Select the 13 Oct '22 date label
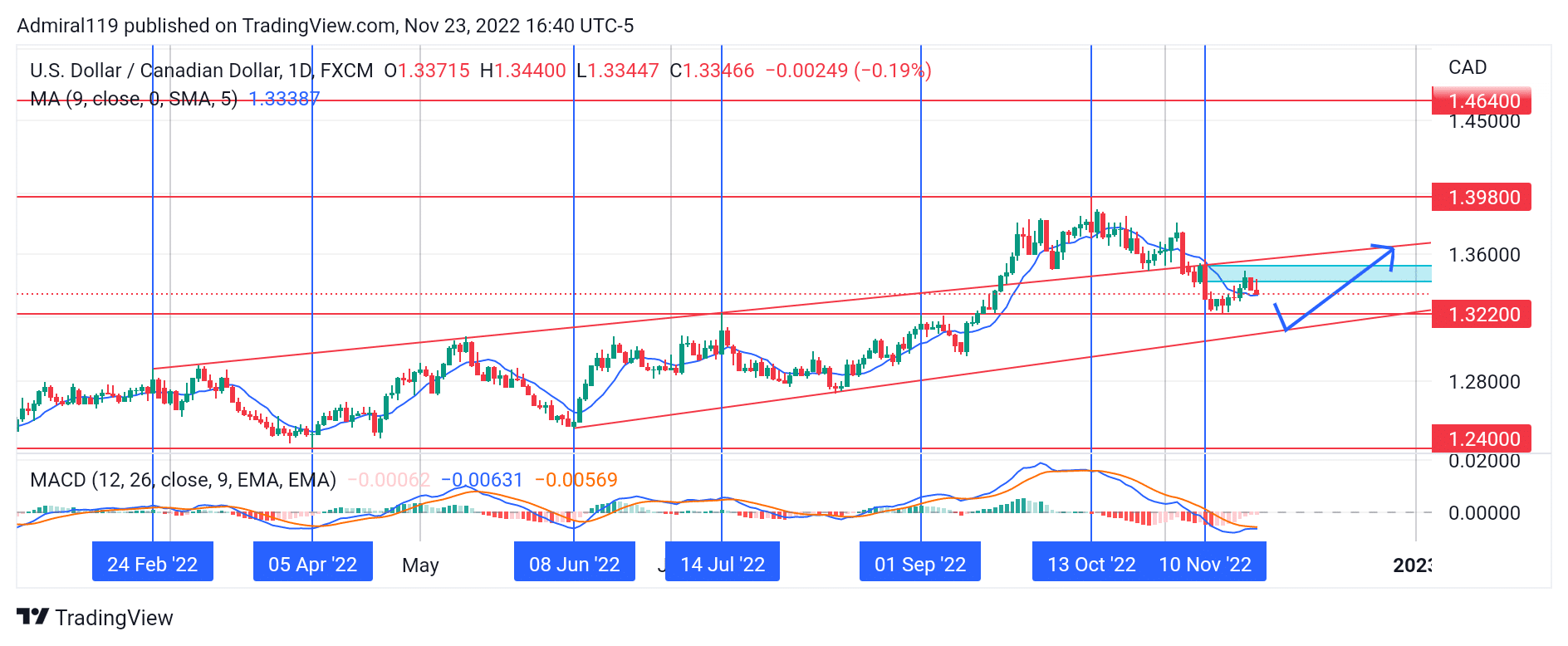This screenshot has width=1568, height=646. click(x=1091, y=565)
